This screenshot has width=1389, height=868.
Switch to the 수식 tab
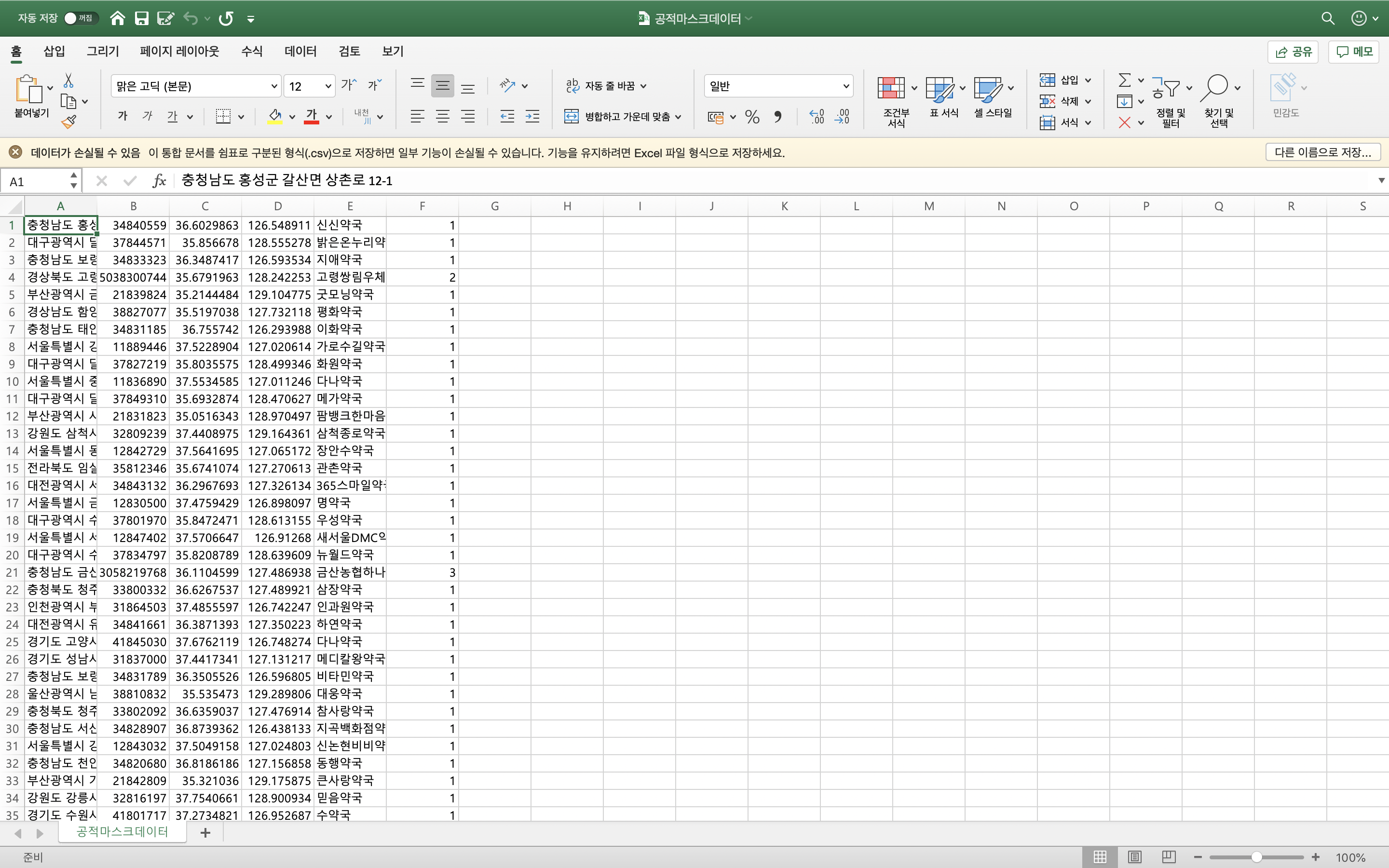[251, 51]
